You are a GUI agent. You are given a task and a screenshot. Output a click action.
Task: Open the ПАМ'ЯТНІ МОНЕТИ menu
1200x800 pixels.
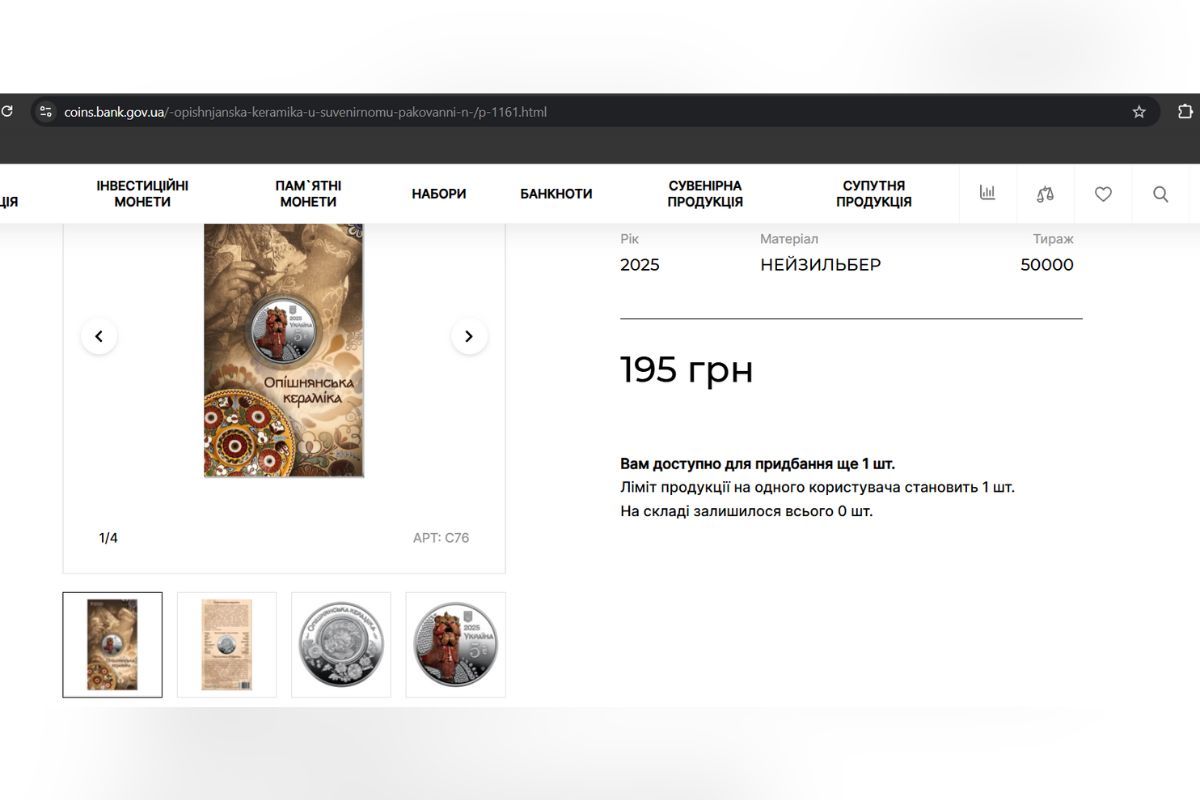(x=308, y=194)
